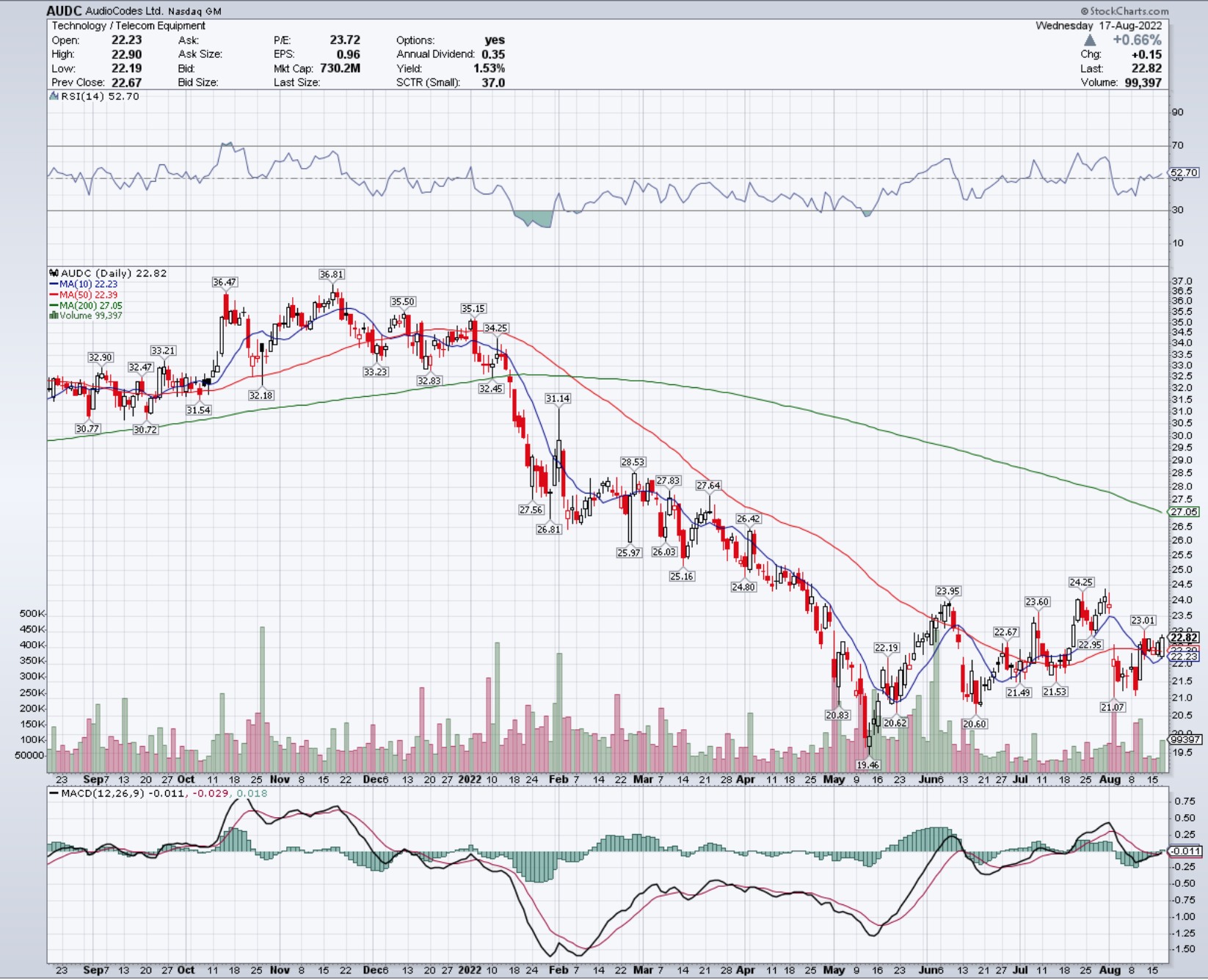Click the MACD(12,26,9) legend label
This screenshot has width=1208, height=980.
103,793
